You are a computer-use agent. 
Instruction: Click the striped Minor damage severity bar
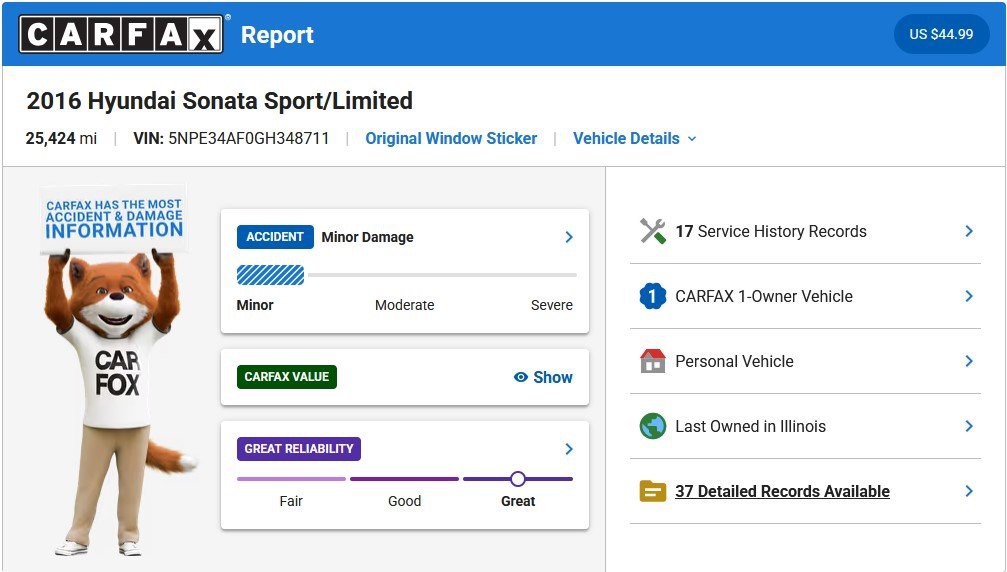(x=270, y=275)
